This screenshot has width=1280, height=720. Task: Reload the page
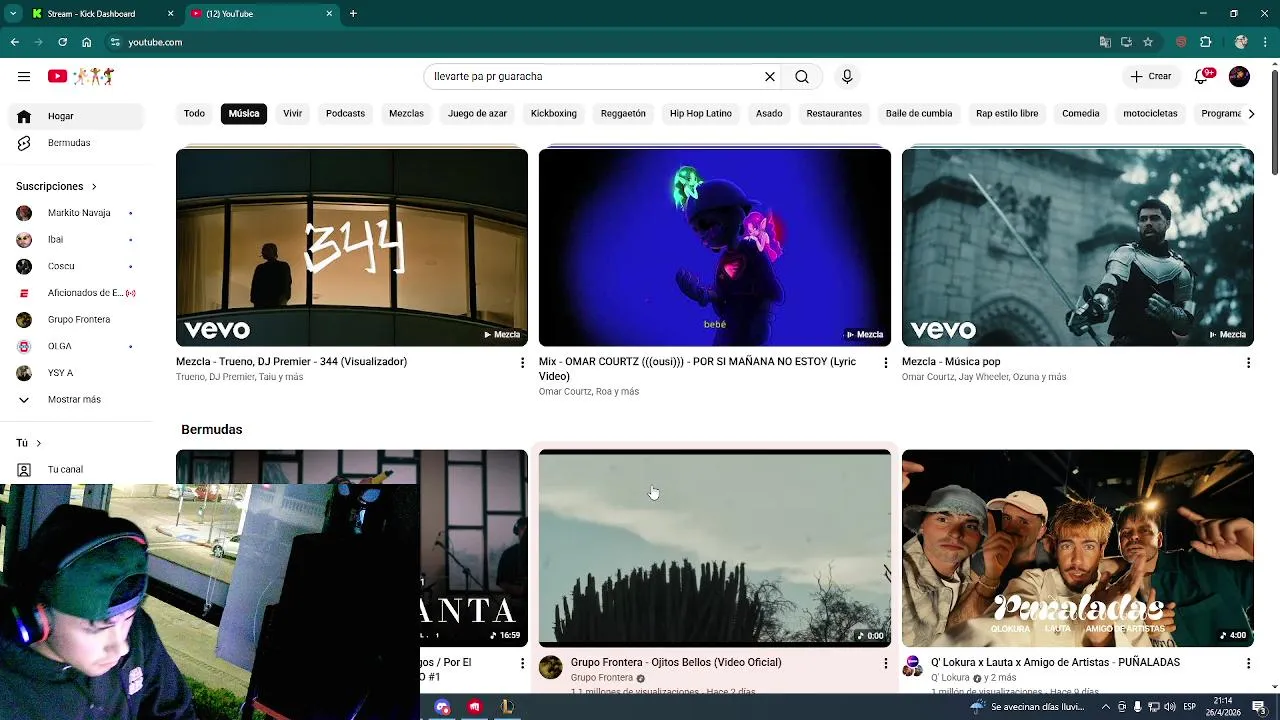coord(62,42)
